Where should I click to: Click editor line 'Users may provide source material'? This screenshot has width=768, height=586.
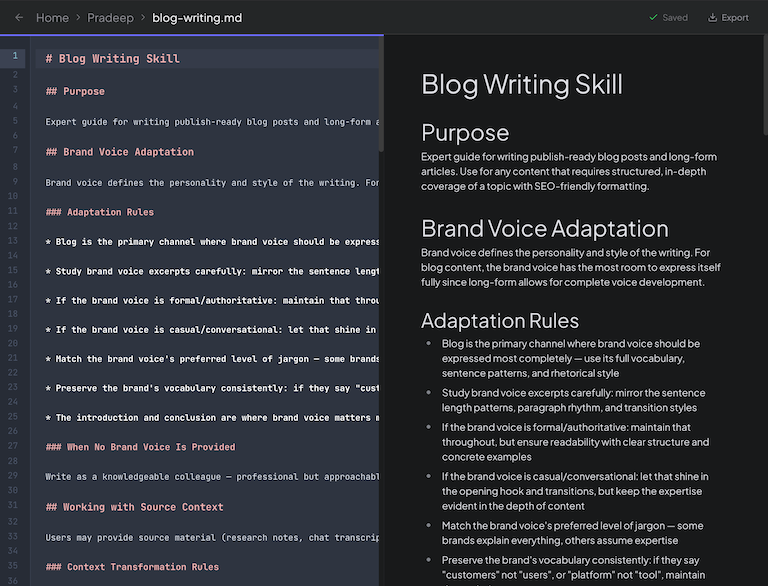coord(212,537)
